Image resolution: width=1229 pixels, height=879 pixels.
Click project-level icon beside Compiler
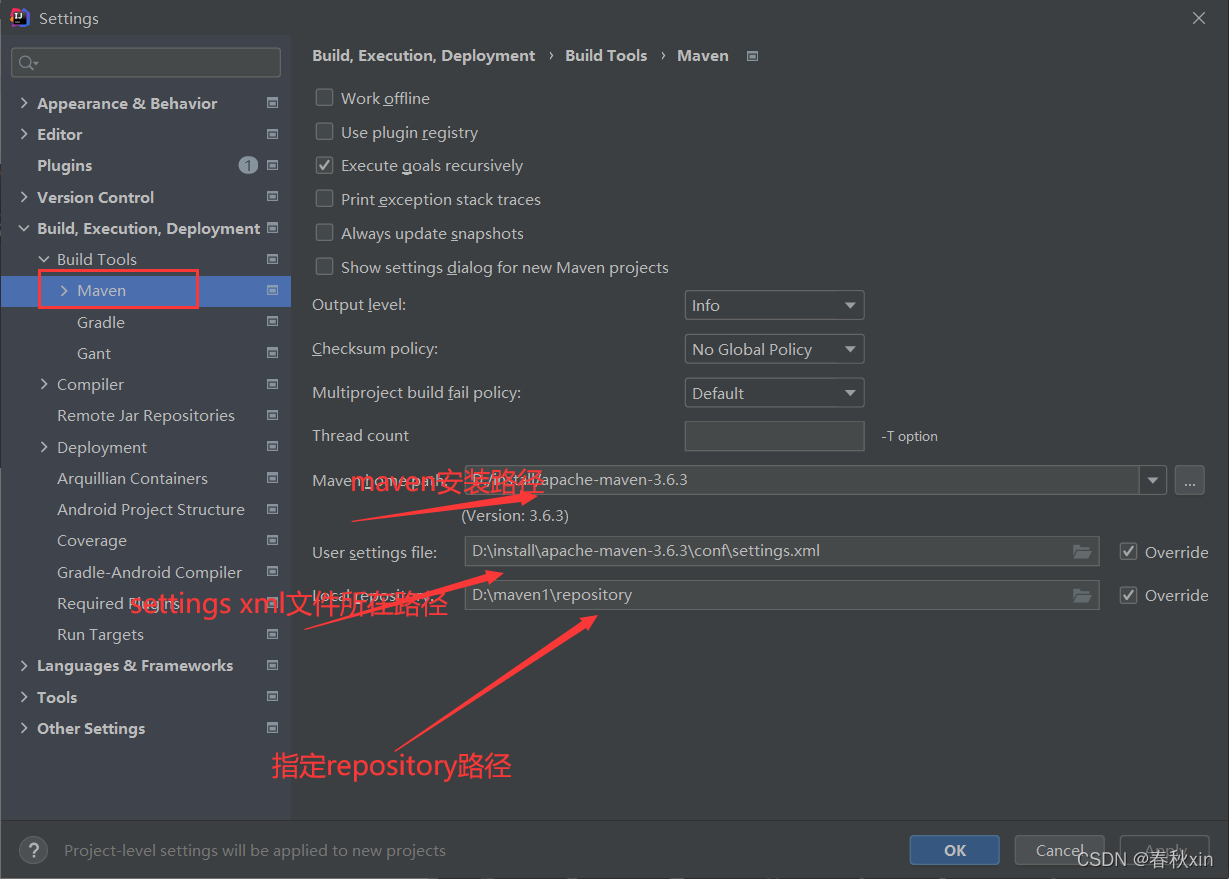(x=272, y=384)
